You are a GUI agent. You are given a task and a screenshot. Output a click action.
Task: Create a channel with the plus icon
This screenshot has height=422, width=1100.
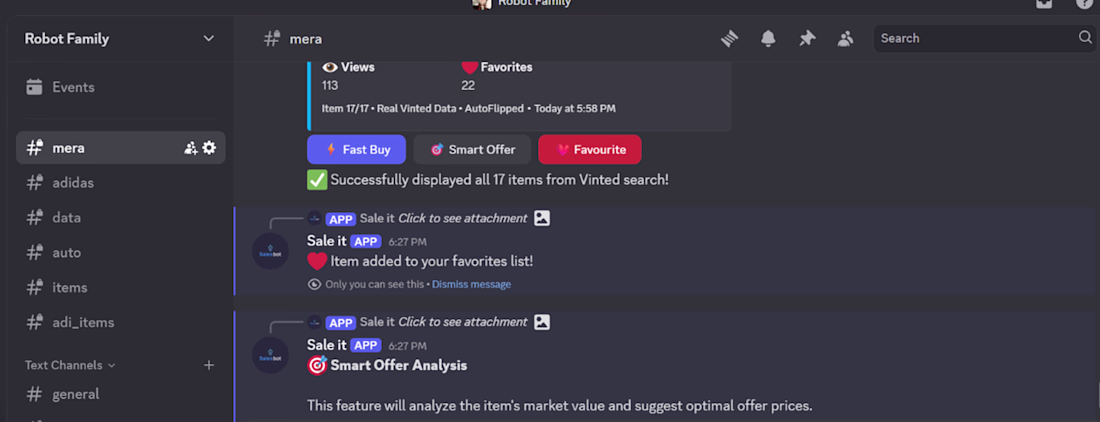click(209, 366)
